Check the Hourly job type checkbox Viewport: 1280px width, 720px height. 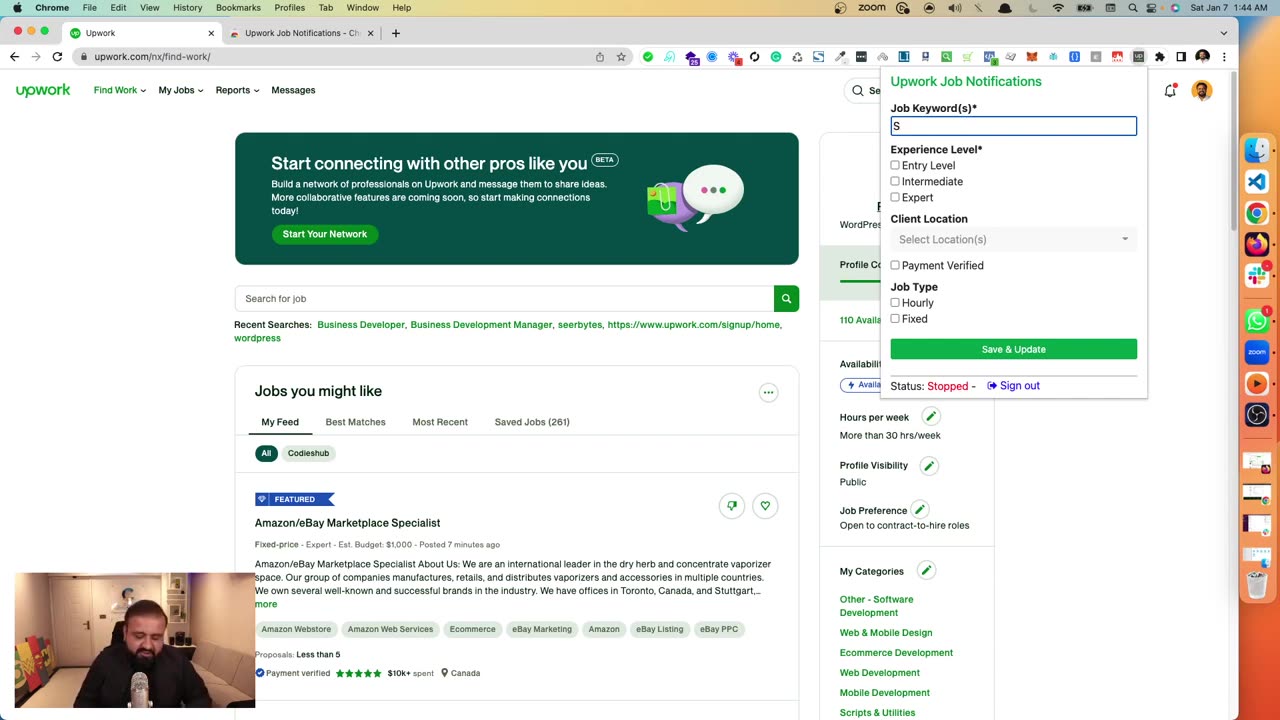[x=895, y=302]
